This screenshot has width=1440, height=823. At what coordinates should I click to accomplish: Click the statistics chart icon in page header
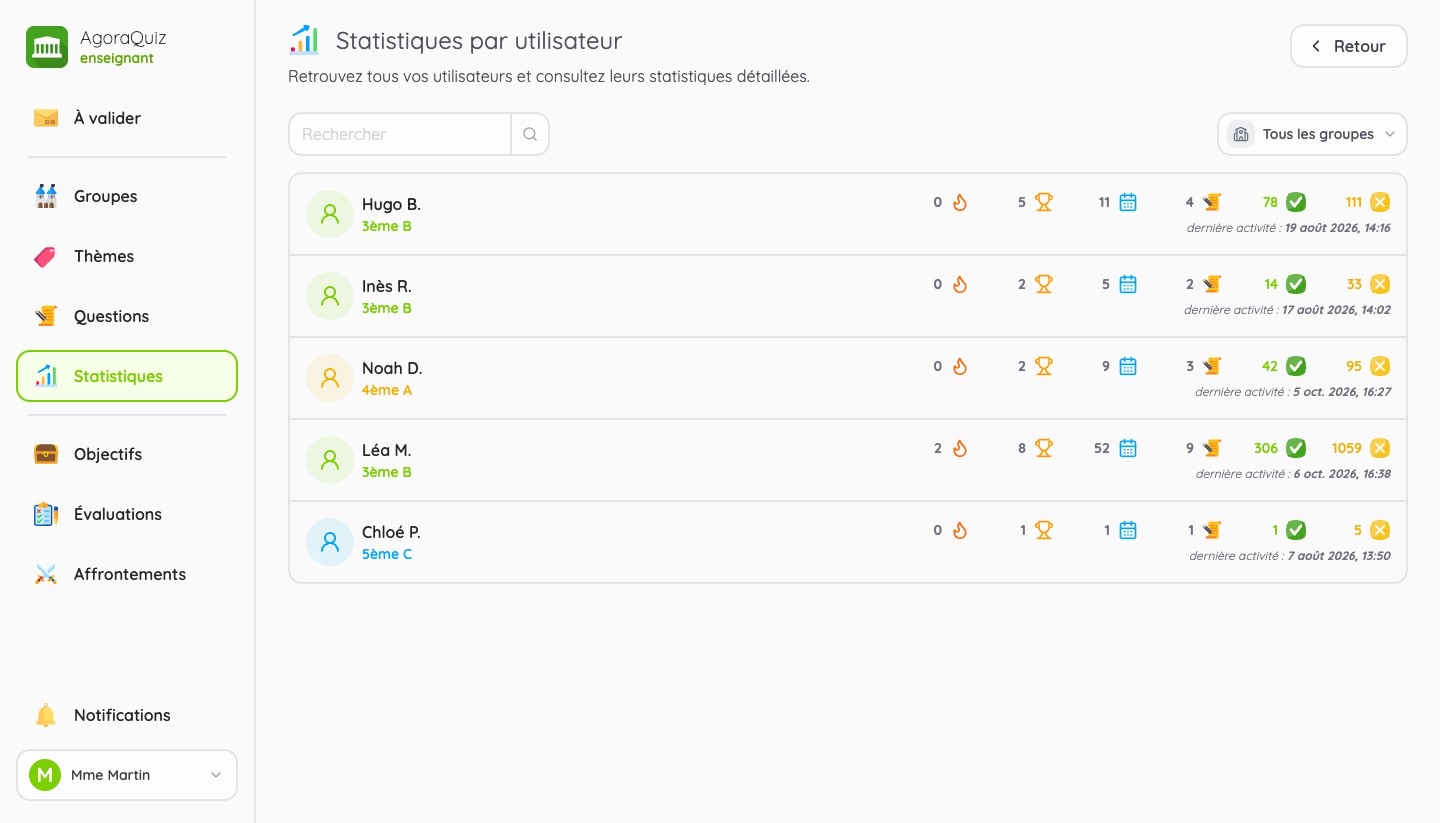tap(304, 41)
